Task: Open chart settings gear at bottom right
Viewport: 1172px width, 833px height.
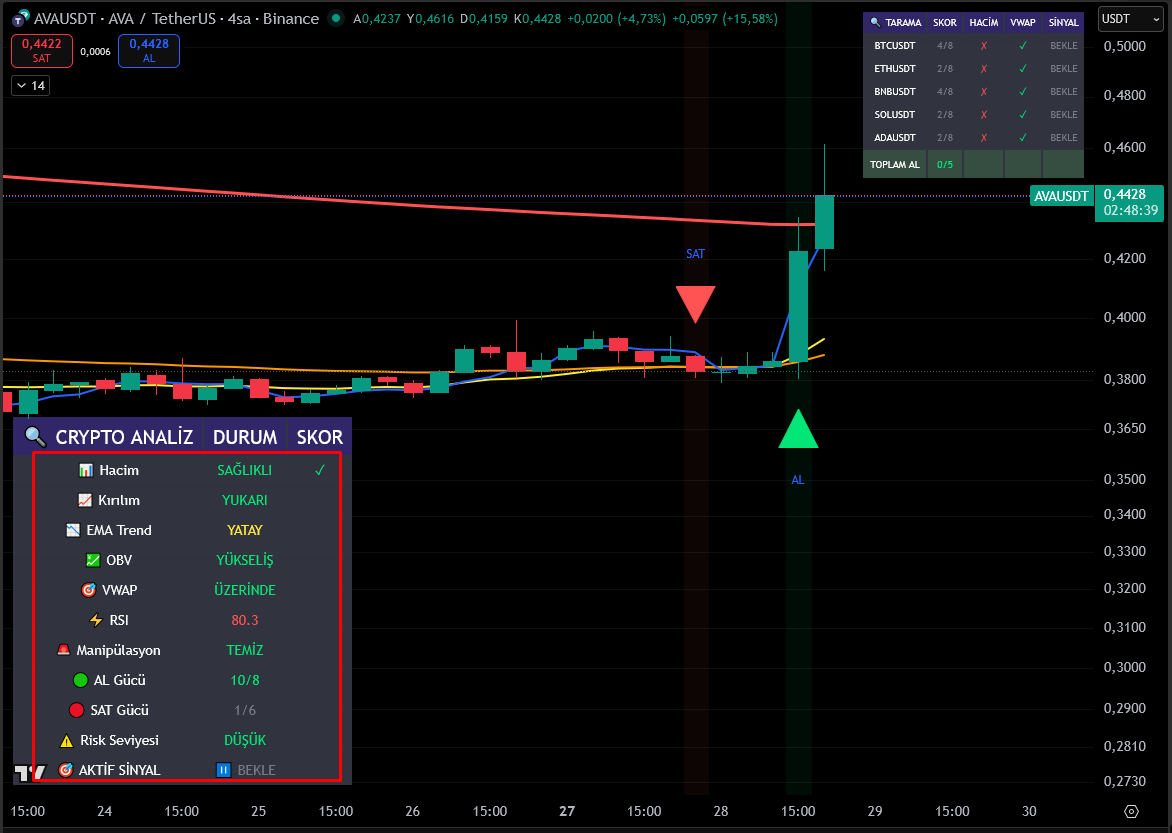Action: click(x=1131, y=811)
